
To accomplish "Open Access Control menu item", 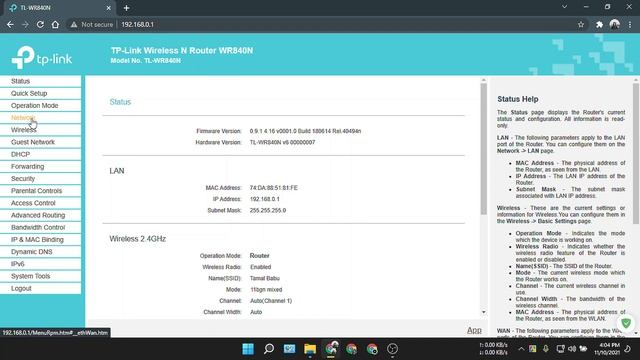I will pyautogui.click(x=41, y=203).
